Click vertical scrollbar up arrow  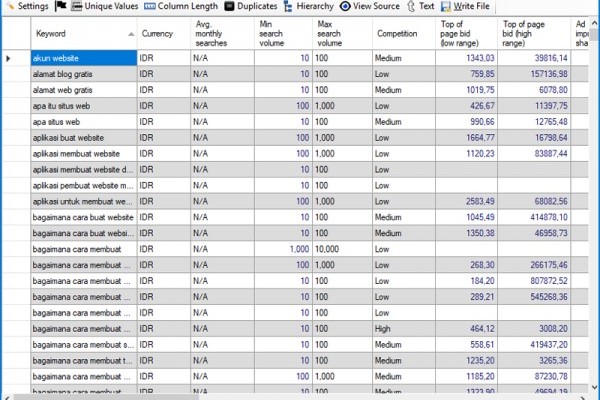click(594, 23)
